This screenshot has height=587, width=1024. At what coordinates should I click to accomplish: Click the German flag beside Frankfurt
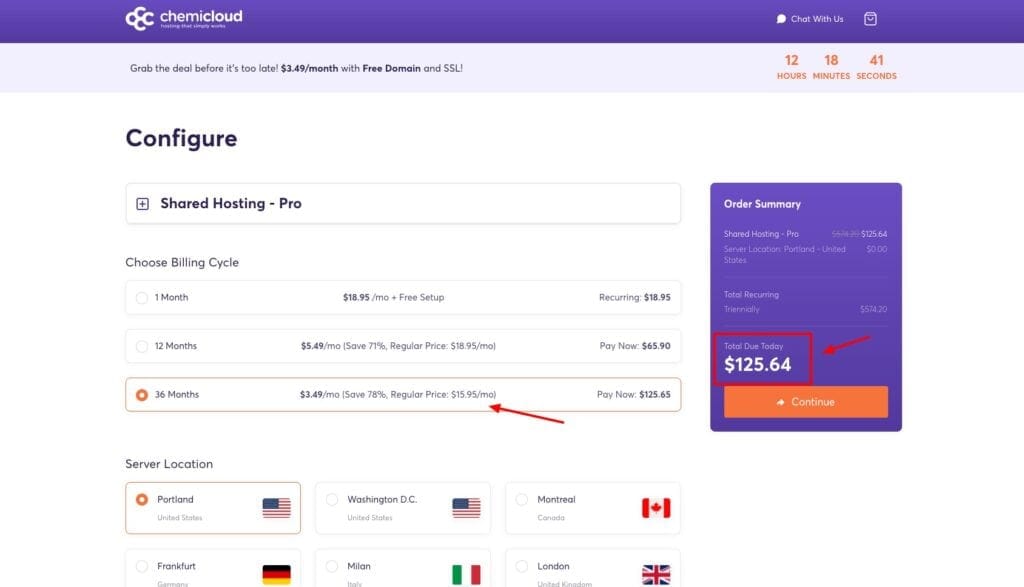pyautogui.click(x=277, y=571)
